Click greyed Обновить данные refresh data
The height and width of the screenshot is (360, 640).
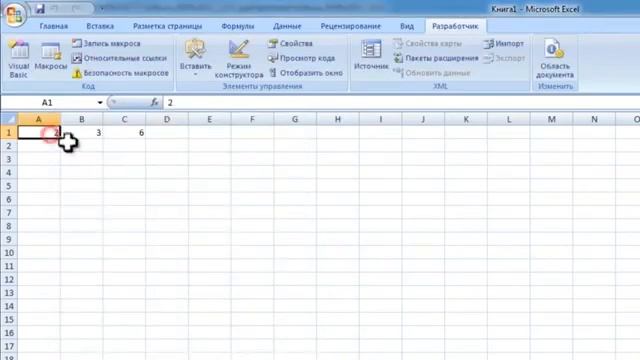[432, 73]
